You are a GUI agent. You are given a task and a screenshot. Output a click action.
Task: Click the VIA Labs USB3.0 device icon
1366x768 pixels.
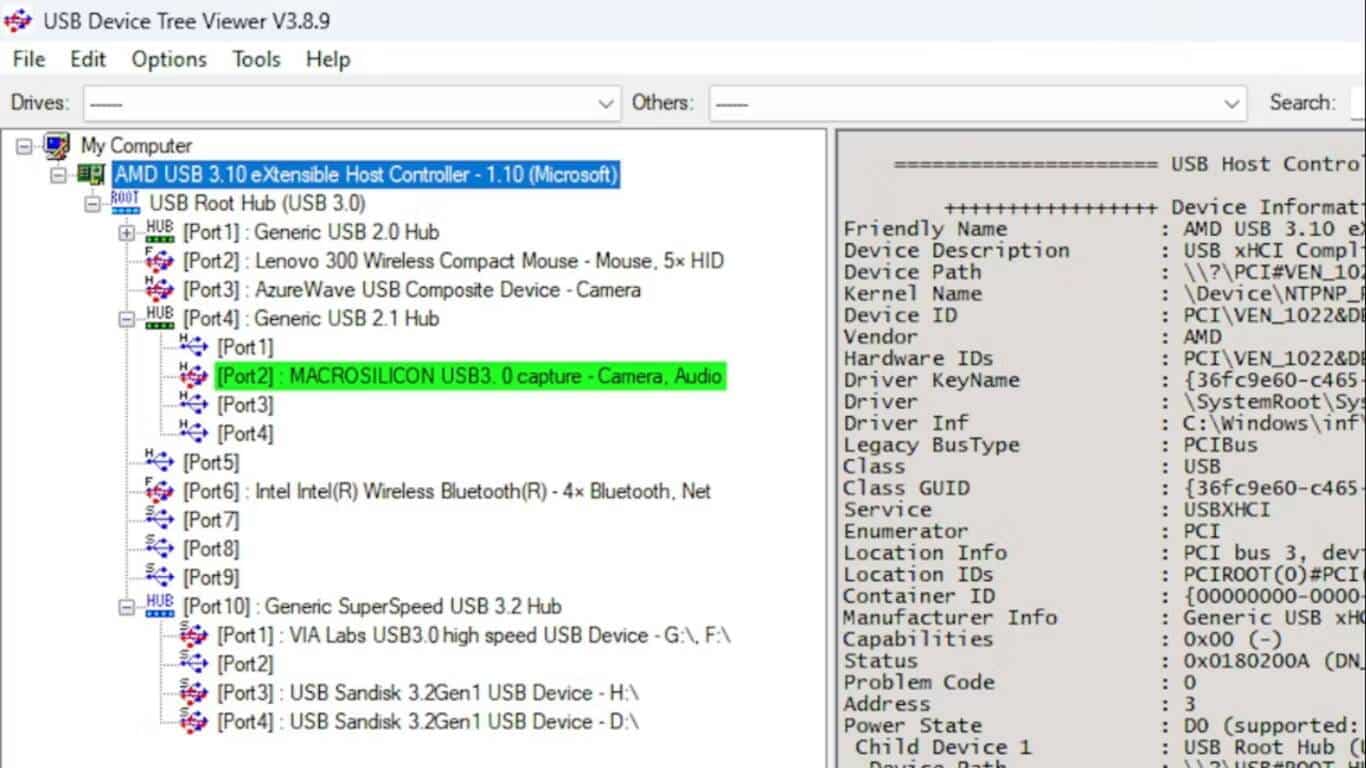190,635
